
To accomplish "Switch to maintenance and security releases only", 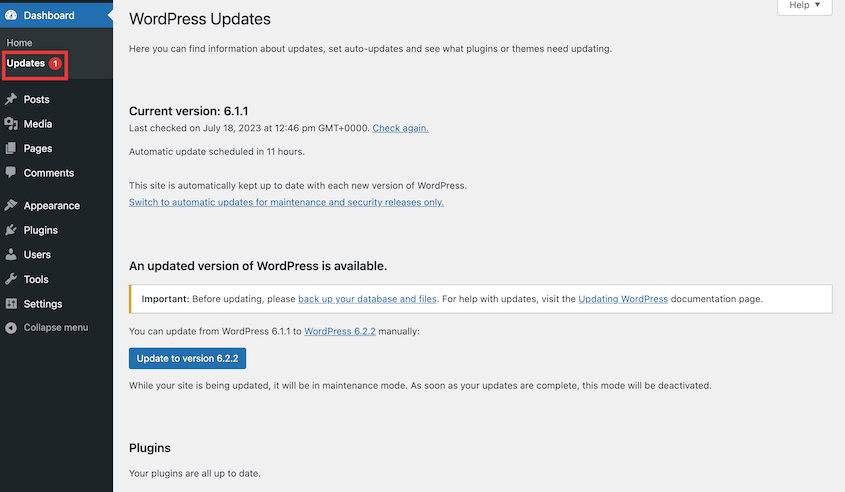I will [286, 202].
